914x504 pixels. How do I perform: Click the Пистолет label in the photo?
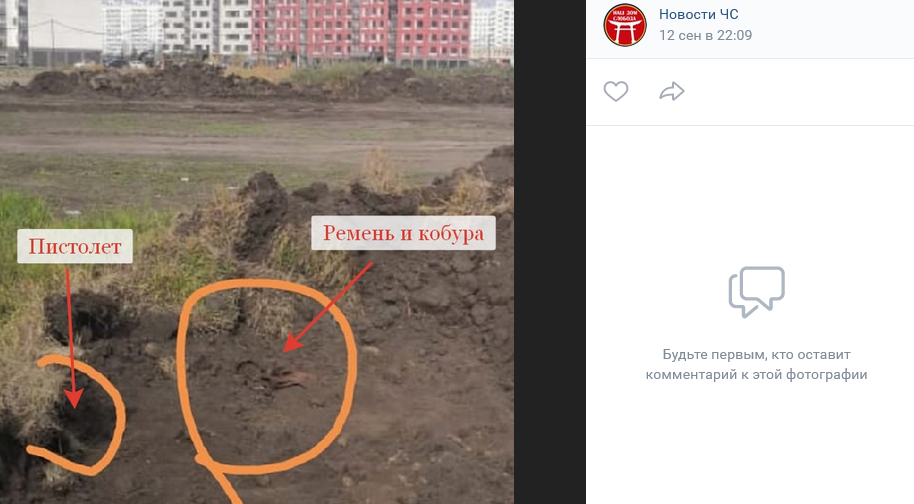[75, 246]
